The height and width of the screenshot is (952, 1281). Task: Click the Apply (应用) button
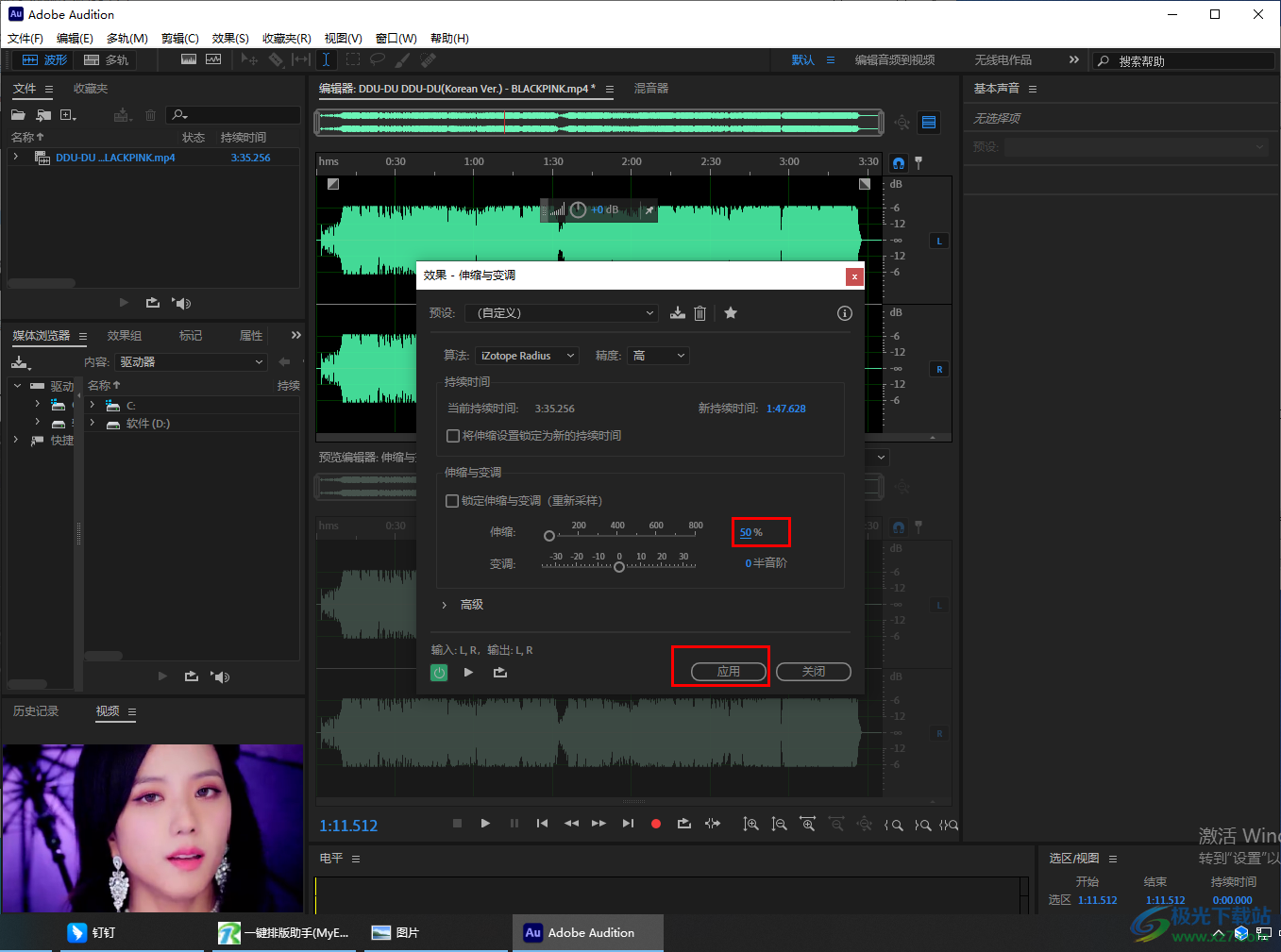[728, 672]
